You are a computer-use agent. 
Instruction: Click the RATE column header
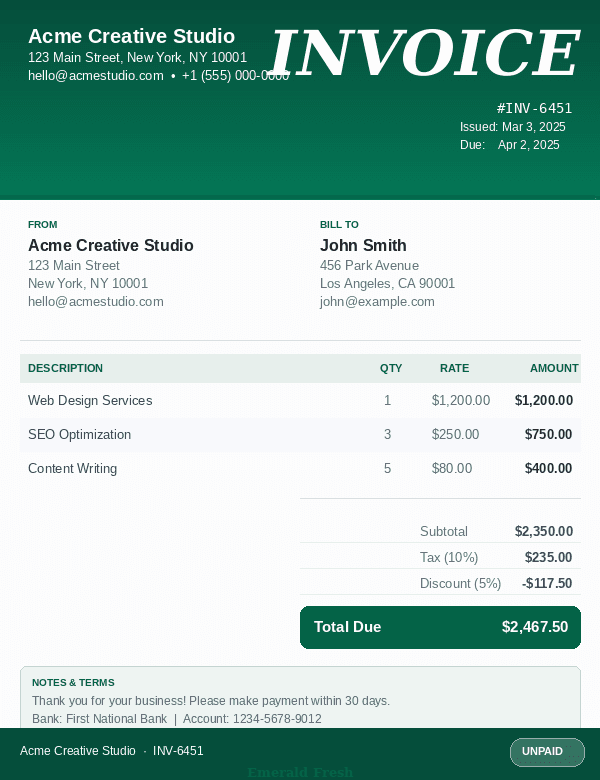(x=454, y=368)
